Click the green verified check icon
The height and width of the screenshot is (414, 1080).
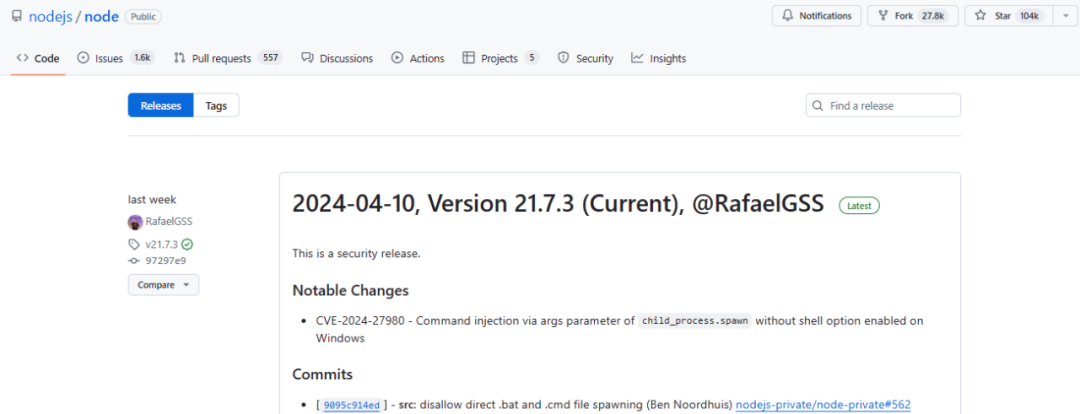click(x=187, y=244)
